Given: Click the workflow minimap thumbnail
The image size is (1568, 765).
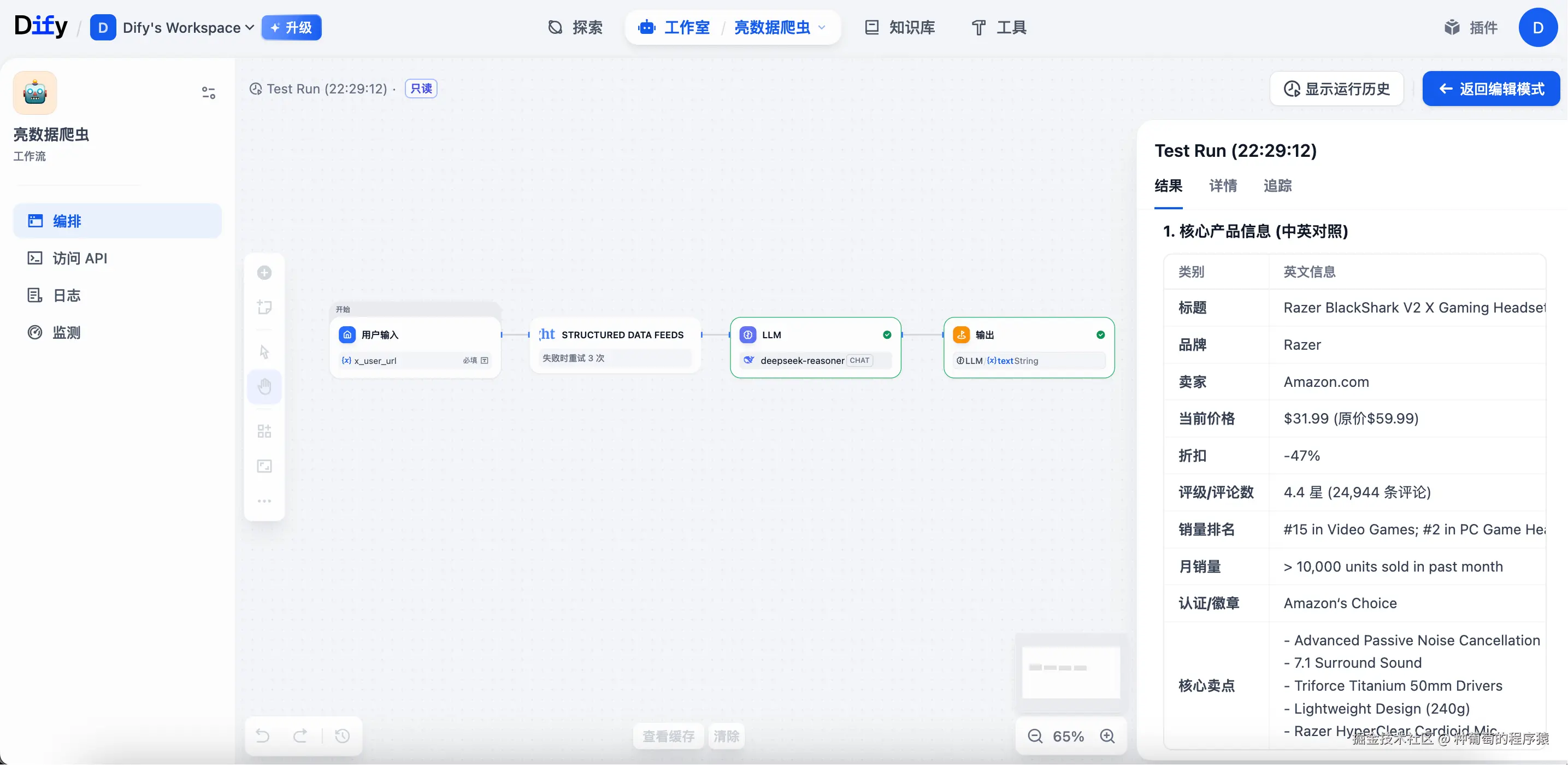Looking at the screenshot, I should pos(1071,672).
